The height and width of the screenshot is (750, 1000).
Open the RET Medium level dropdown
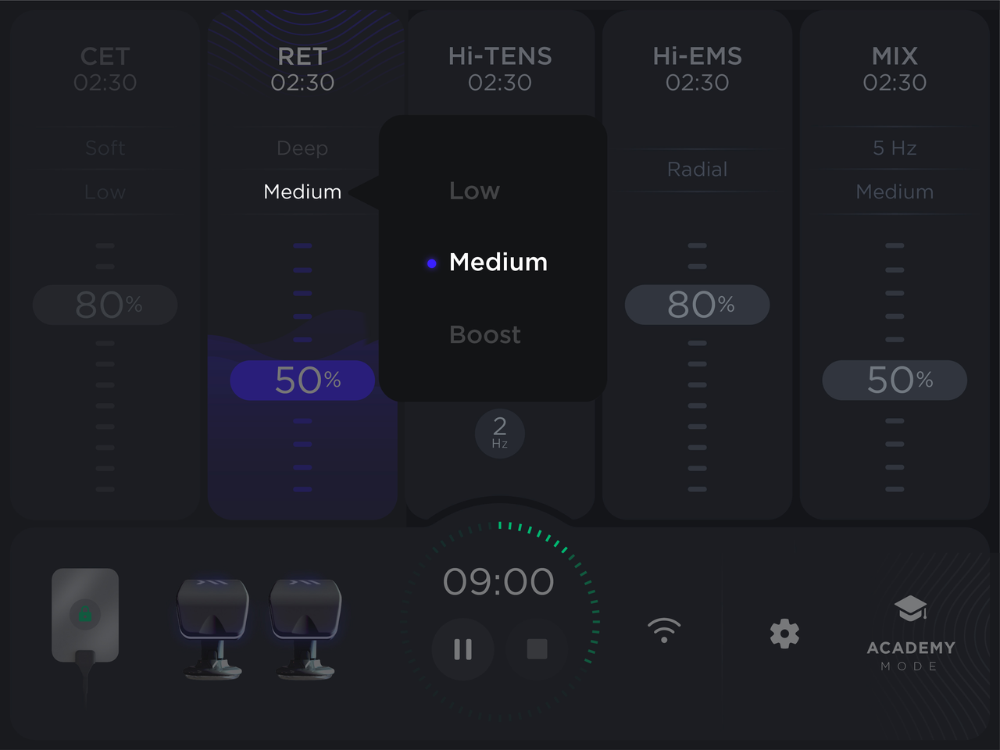click(x=302, y=192)
